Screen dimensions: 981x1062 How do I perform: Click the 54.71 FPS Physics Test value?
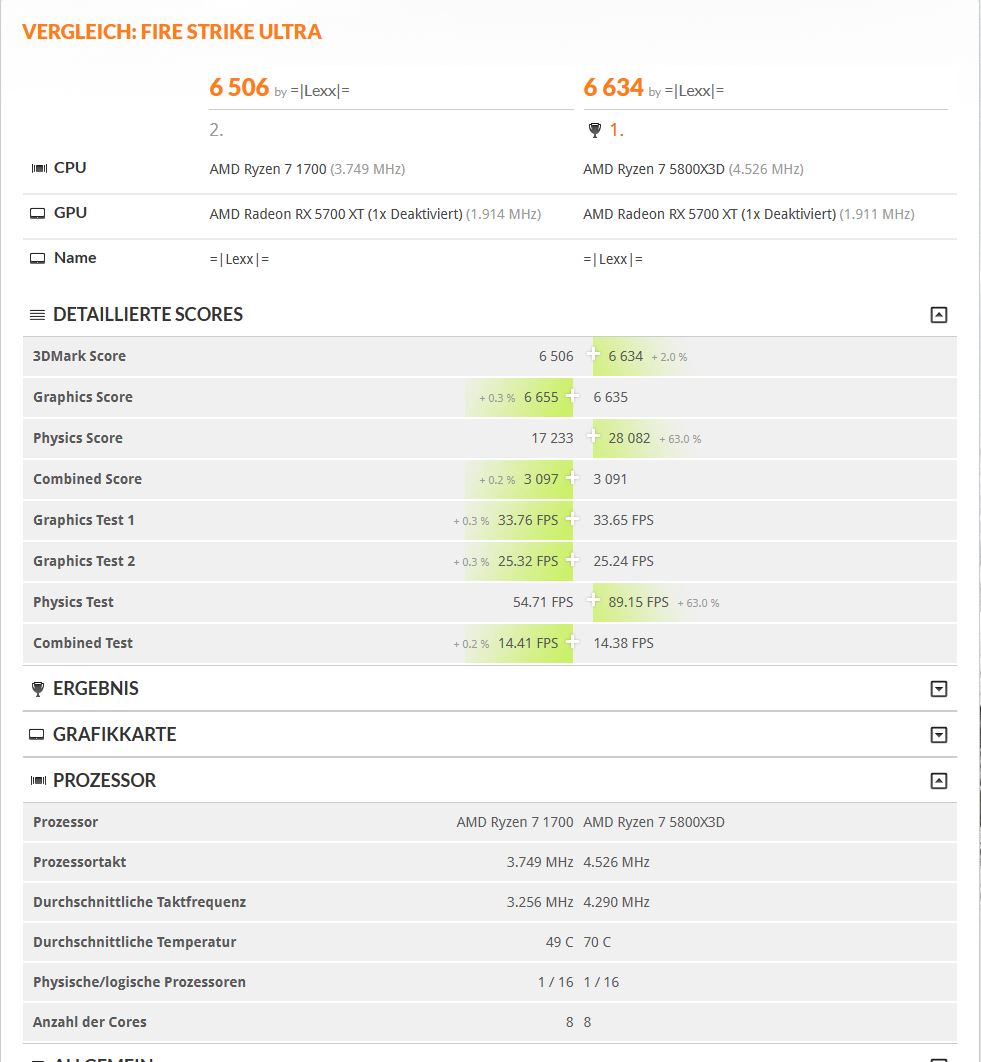pos(543,602)
